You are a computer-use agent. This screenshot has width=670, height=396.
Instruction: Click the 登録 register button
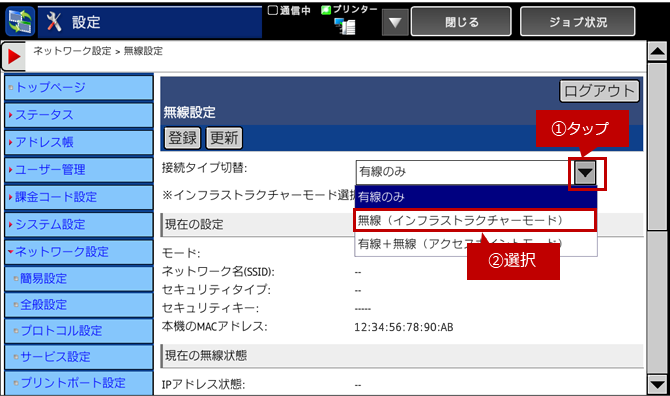pyautogui.click(x=182, y=138)
